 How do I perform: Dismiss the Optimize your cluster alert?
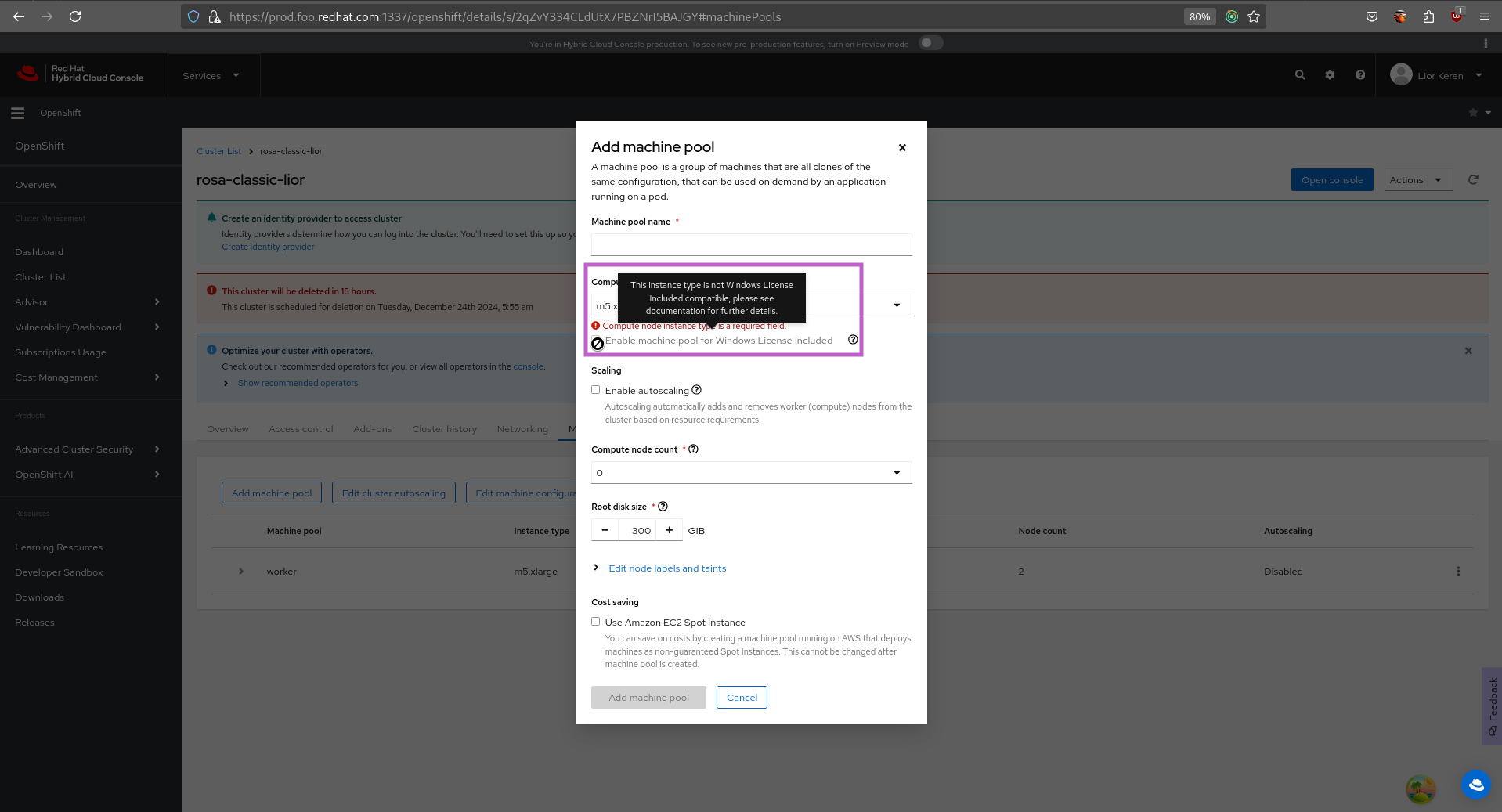tap(1468, 351)
